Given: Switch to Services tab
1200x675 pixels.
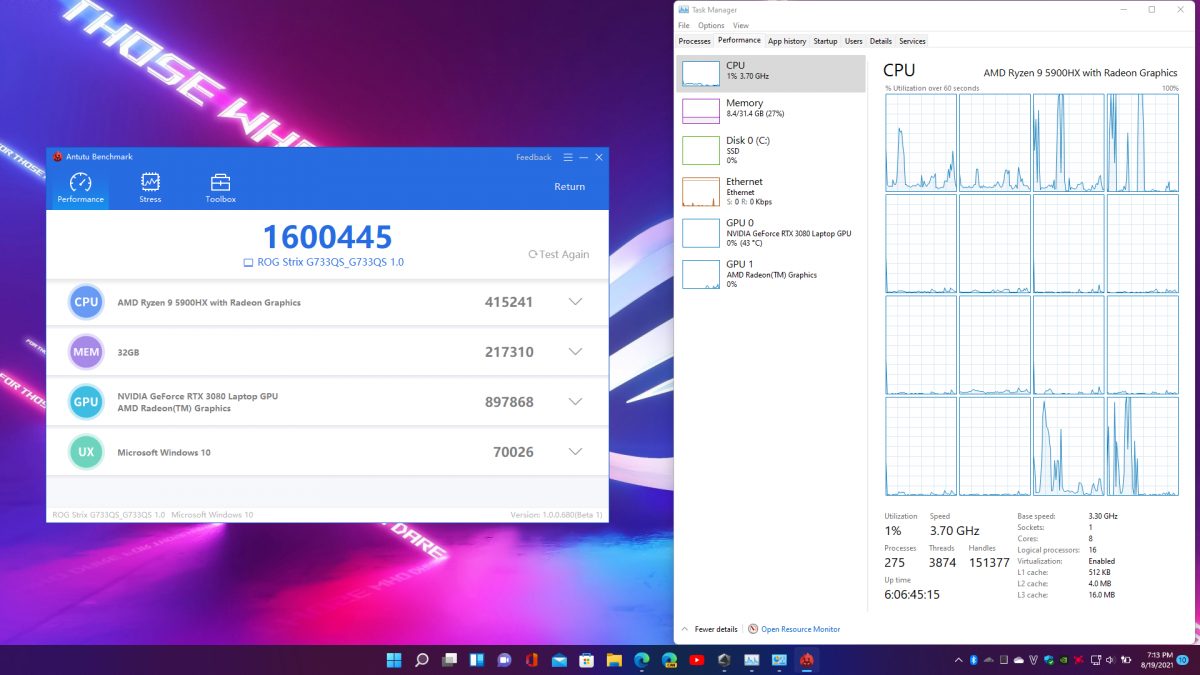Looking at the screenshot, I should click(x=912, y=41).
